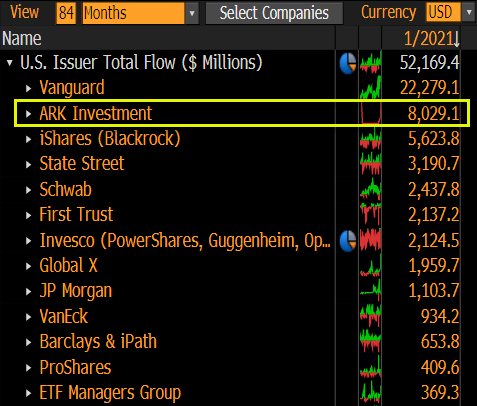Click the USD currency field

click(x=443, y=13)
